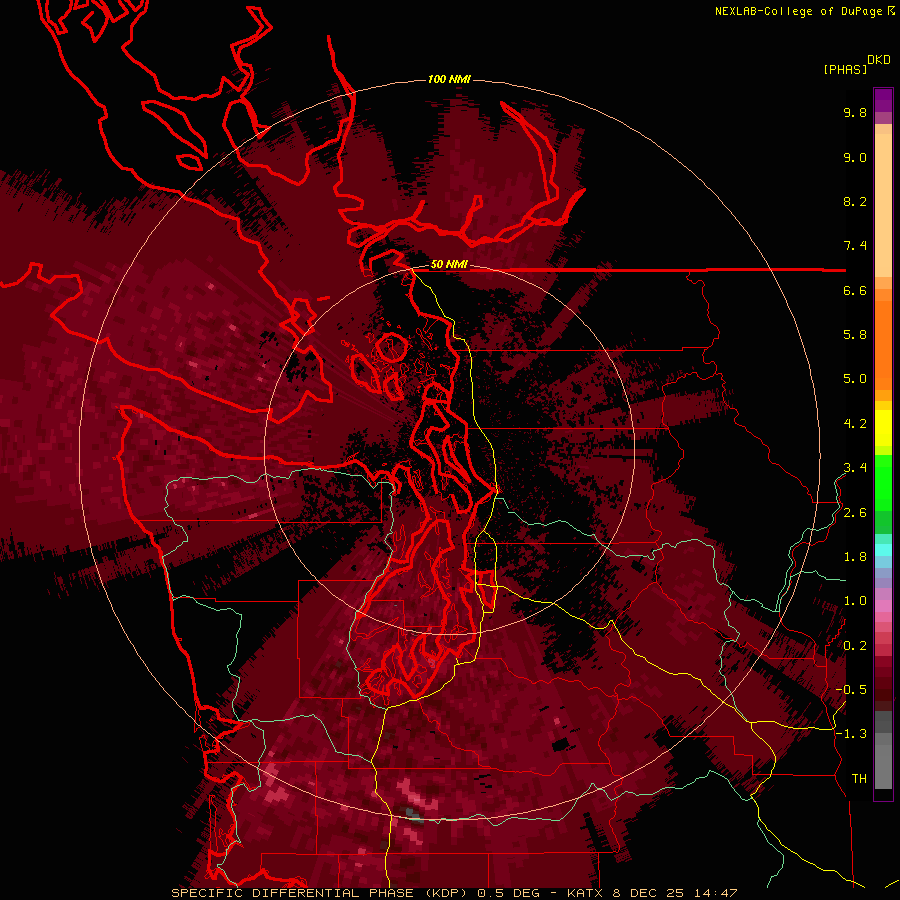Click the DKD label above the color scale
This screenshot has width=900, height=900.
879,60
